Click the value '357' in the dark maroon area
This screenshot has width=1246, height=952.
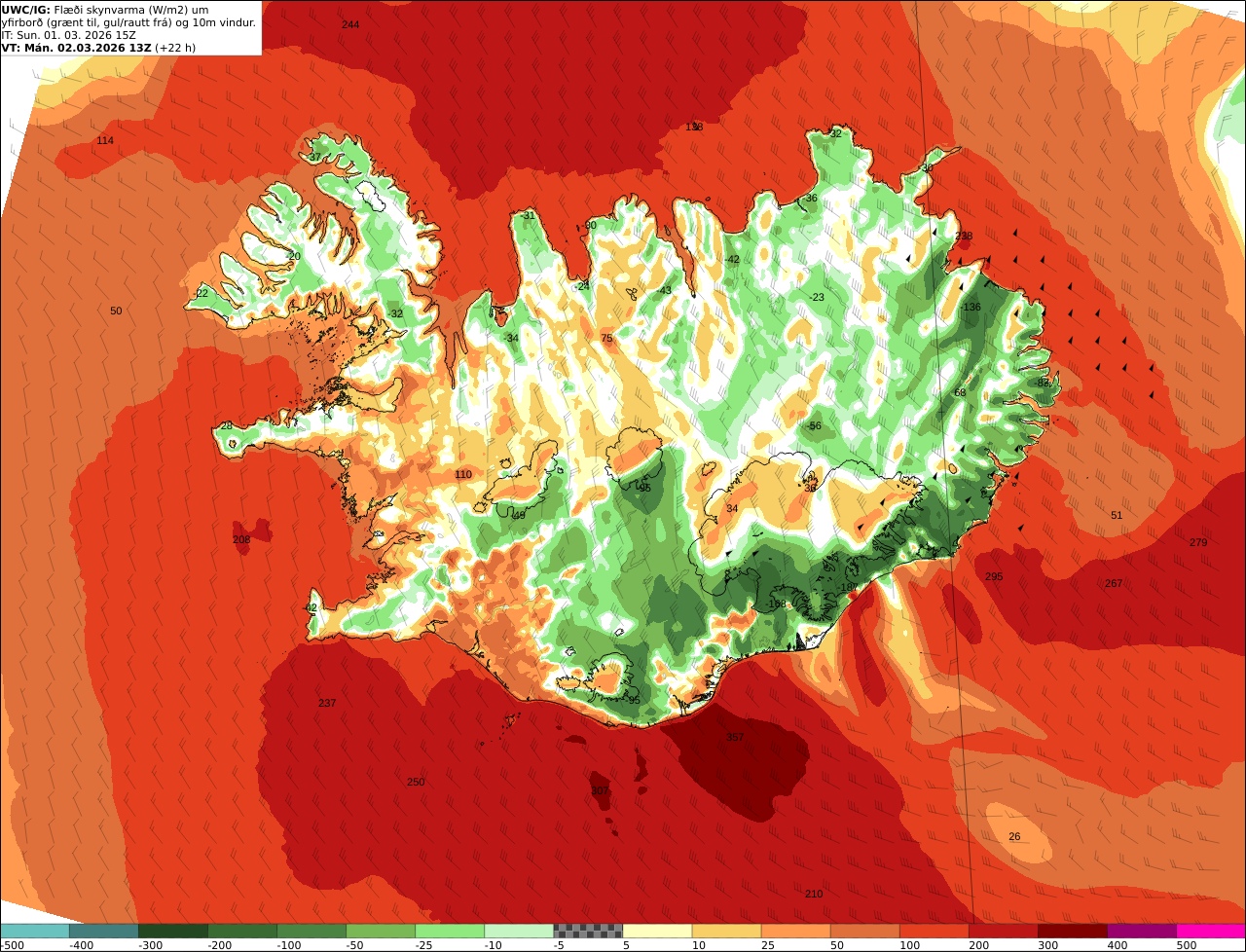(735, 738)
